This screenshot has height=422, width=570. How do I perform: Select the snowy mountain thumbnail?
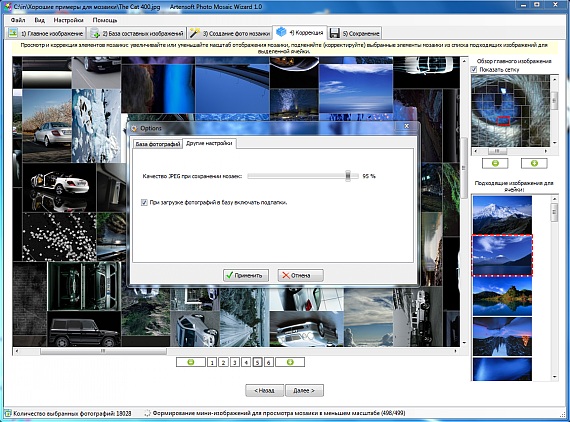tap(502, 215)
